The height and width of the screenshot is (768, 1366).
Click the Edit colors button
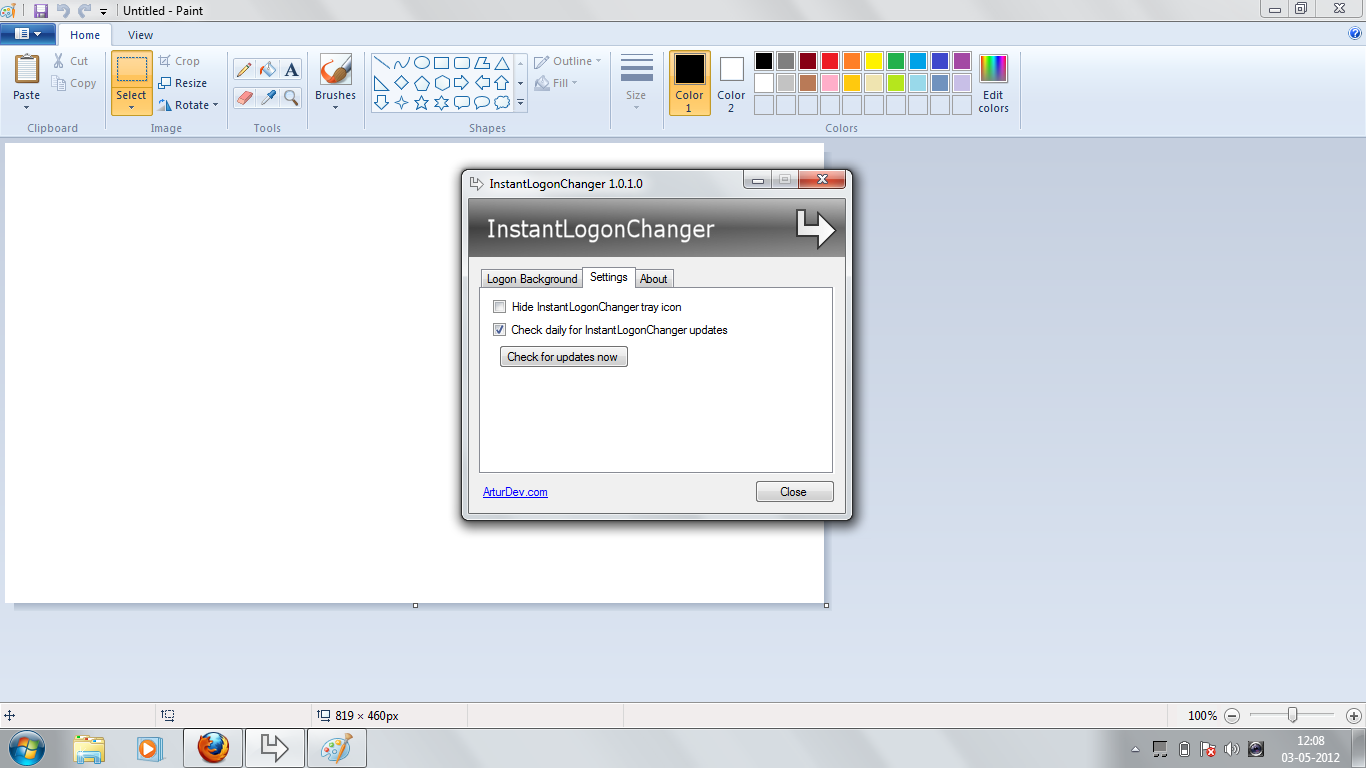click(994, 83)
